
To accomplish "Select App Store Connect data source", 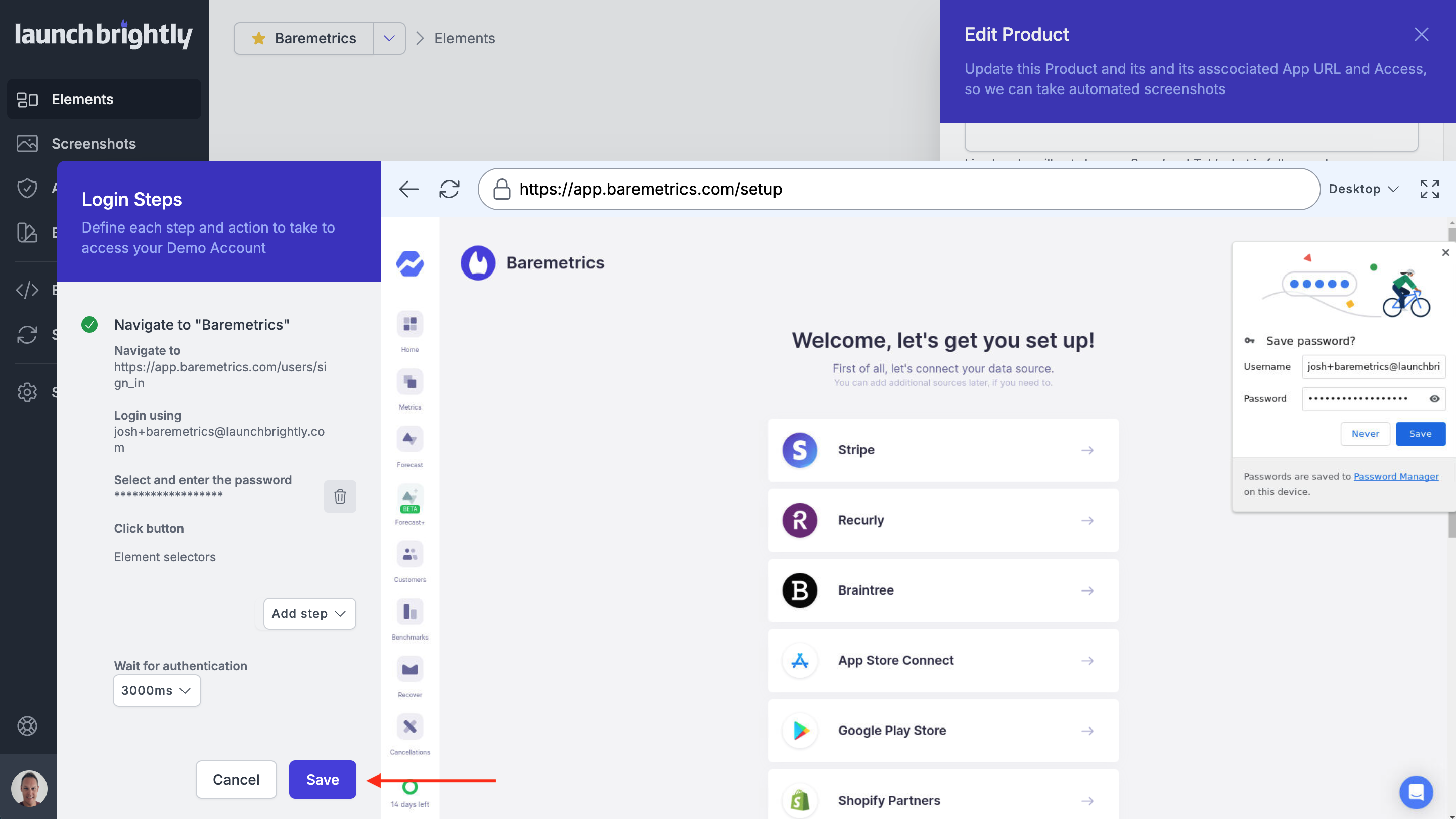I will coord(943,660).
